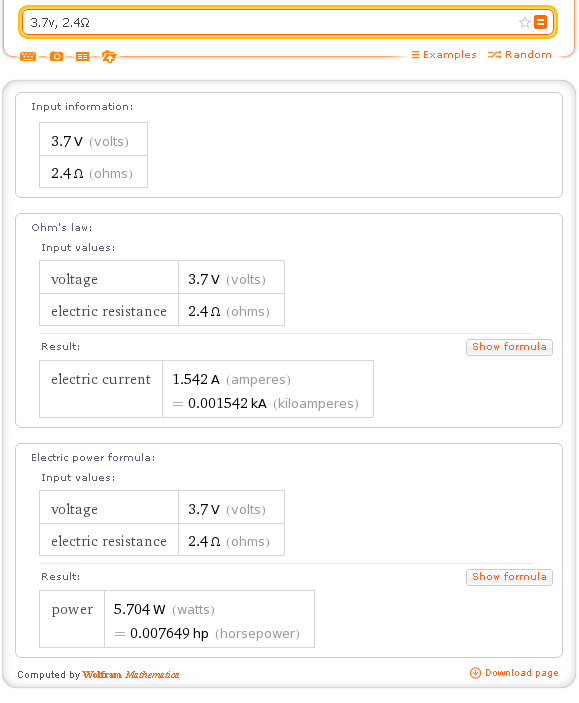Click the Download page arrow icon
Screen dimensions: 579x703
click(x=475, y=673)
